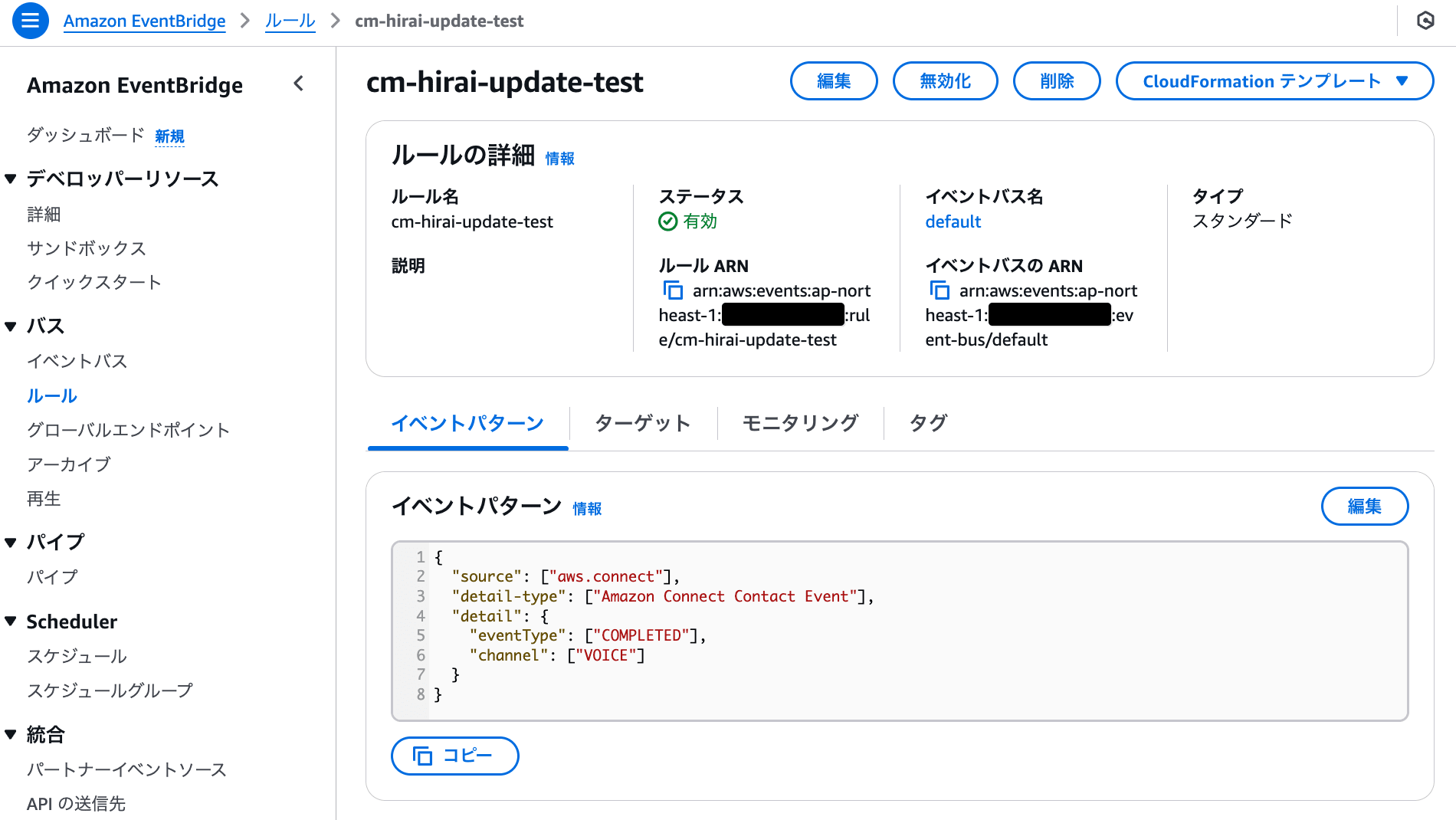The width and height of the screenshot is (1456, 820).
Task: Switch to the タグ tab
Action: (x=928, y=423)
